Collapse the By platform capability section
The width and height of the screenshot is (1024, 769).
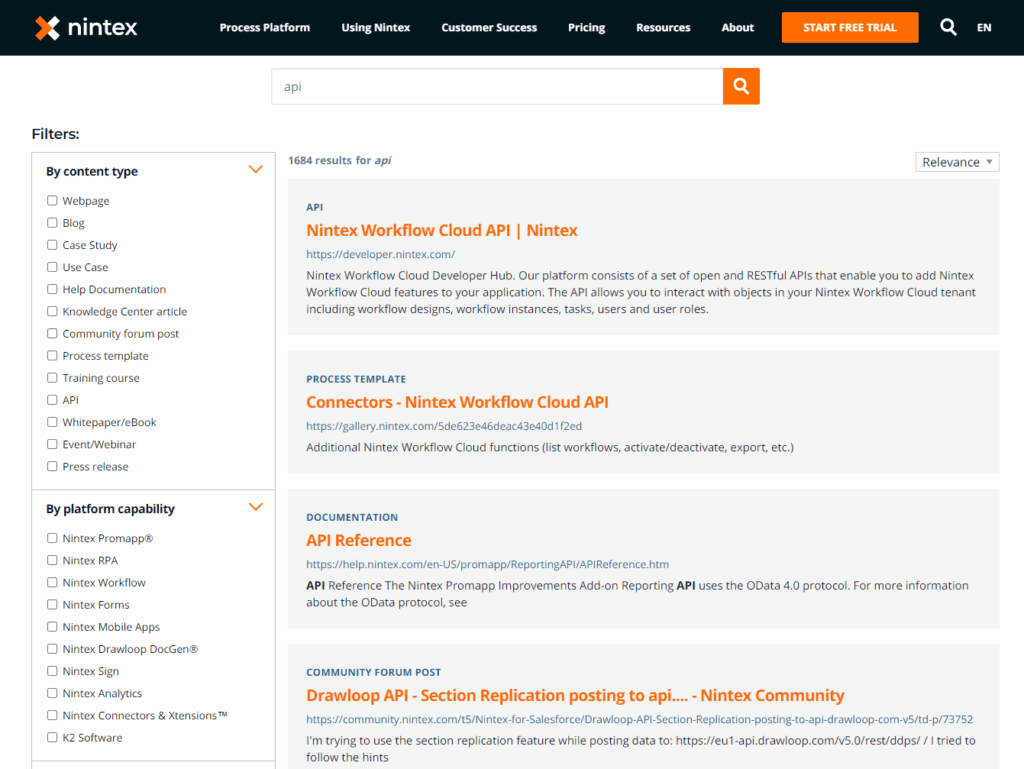coord(256,506)
